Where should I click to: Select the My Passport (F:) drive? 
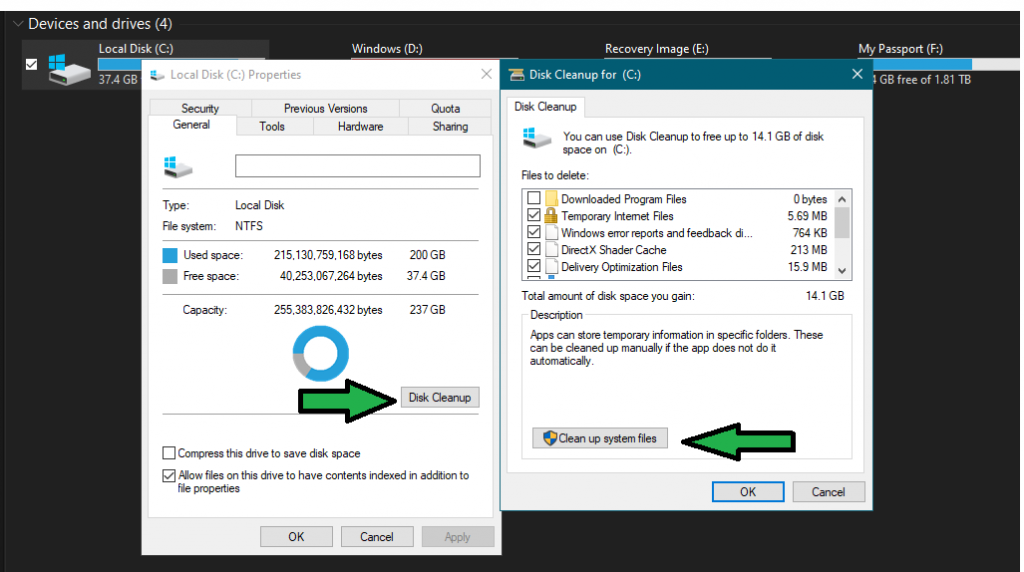900,49
